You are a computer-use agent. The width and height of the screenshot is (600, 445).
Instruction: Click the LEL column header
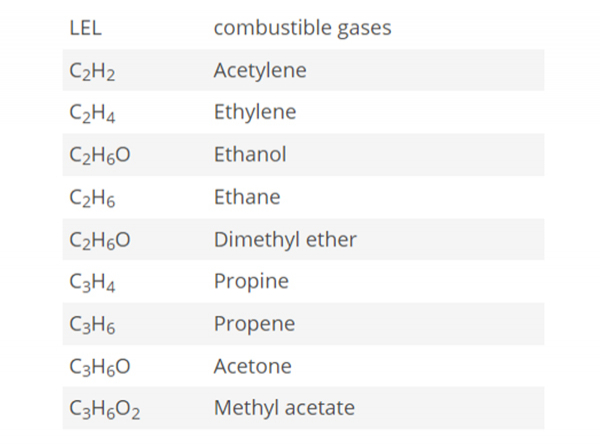click(x=86, y=28)
